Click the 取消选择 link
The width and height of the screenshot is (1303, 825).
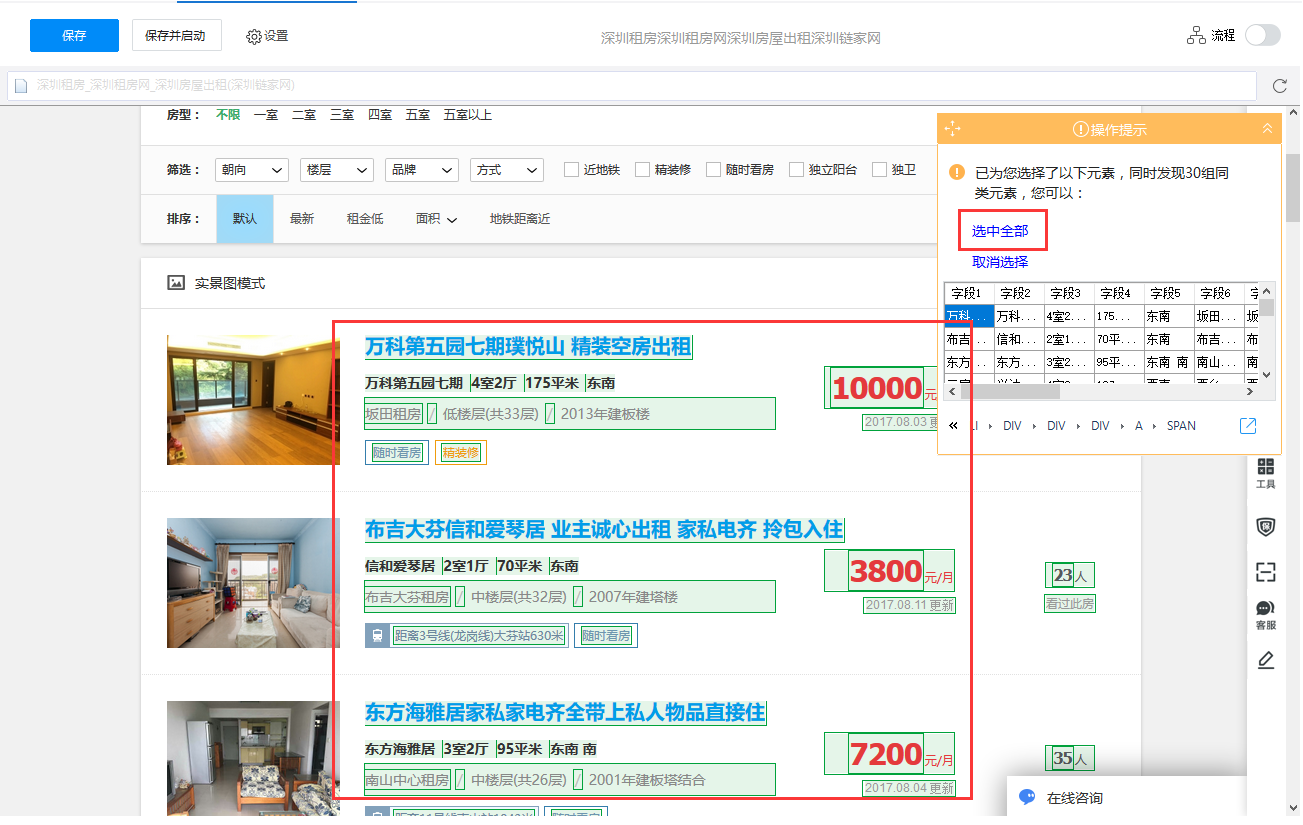point(1000,262)
